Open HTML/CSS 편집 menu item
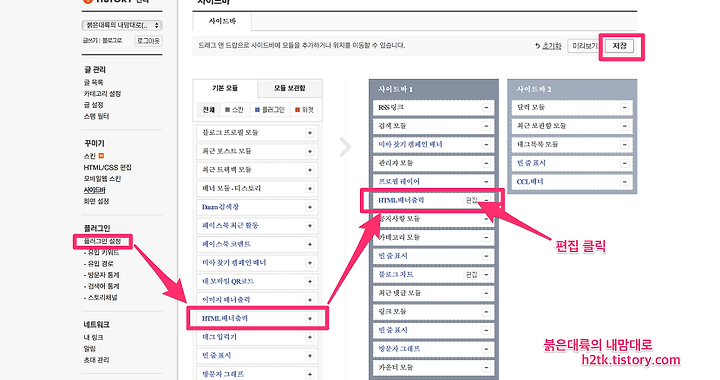The width and height of the screenshot is (720, 380). (x=107, y=168)
